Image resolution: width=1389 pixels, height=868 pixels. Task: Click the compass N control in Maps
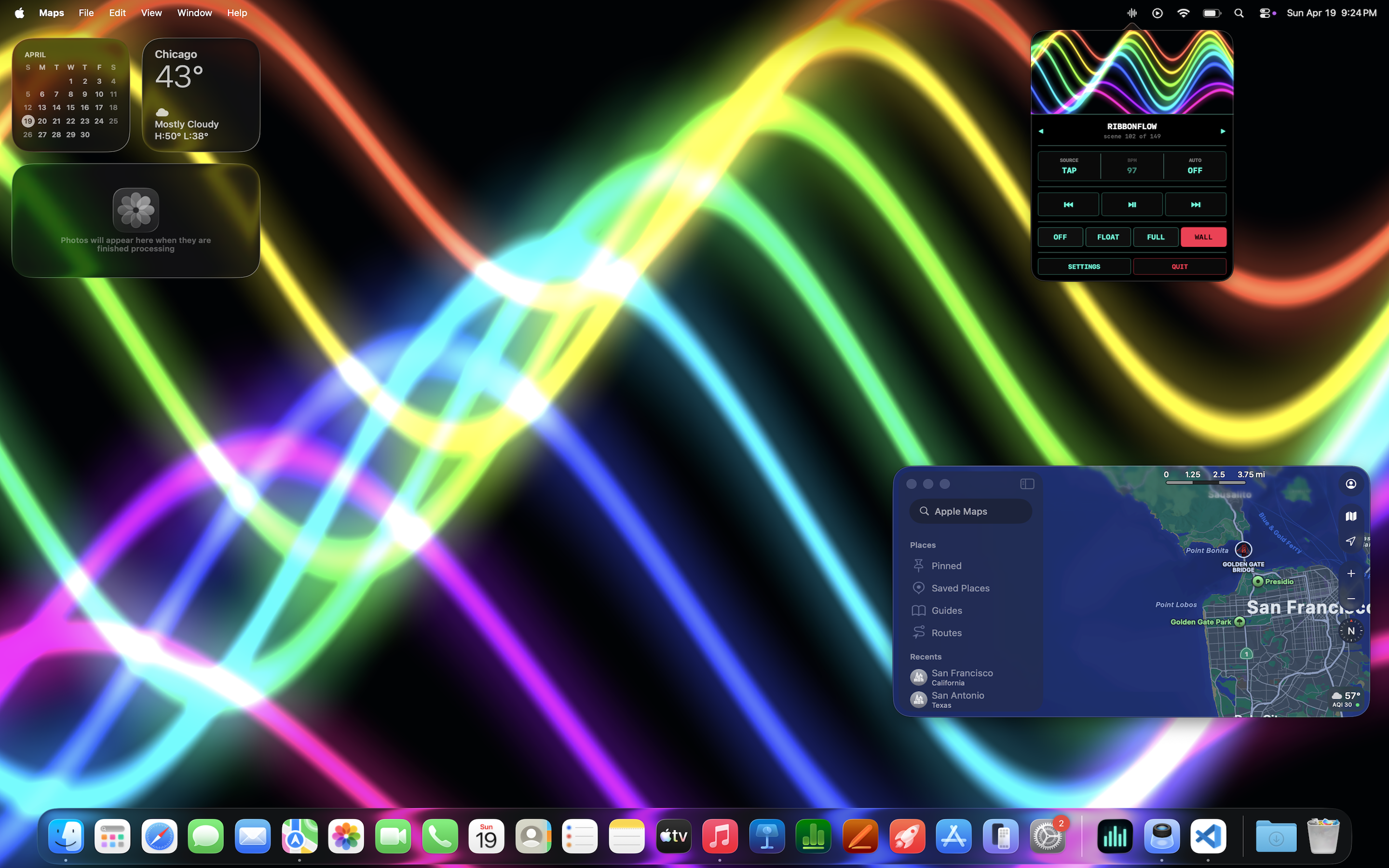[1351, 631]
